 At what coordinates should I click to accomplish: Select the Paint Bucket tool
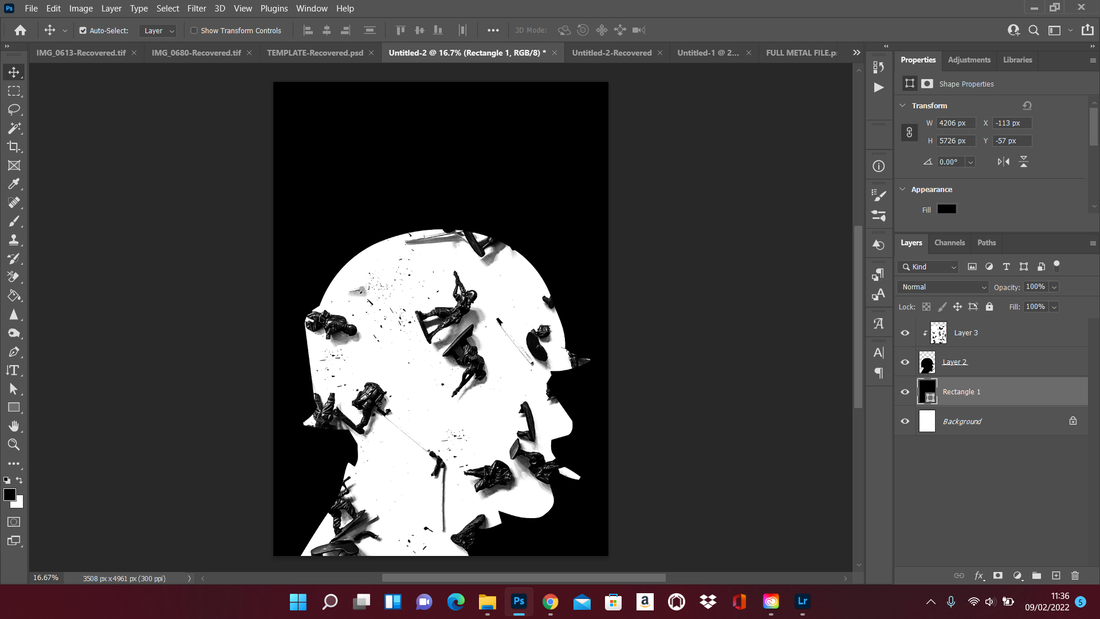13,295
